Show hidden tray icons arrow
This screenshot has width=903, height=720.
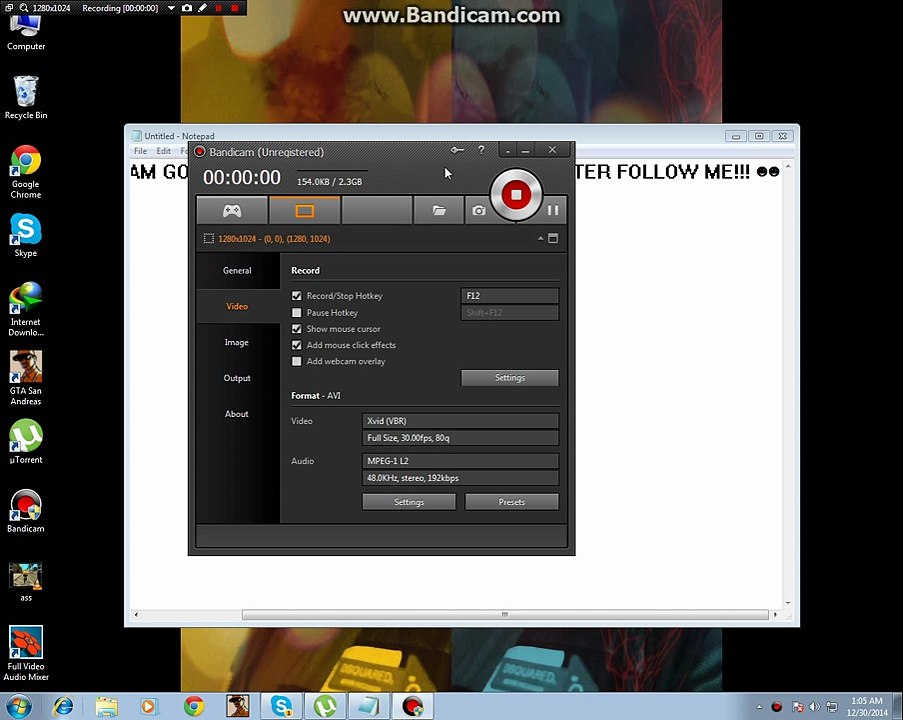[759, 707]
